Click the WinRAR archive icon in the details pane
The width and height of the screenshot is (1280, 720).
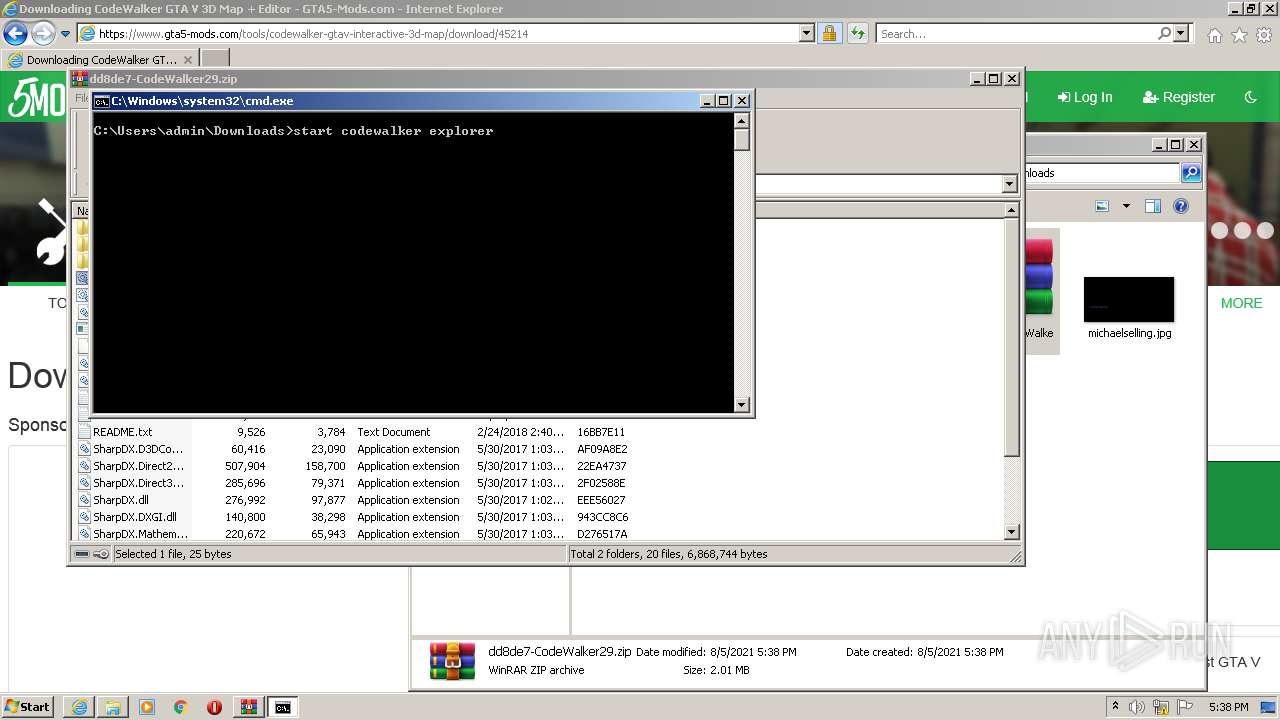452,661
